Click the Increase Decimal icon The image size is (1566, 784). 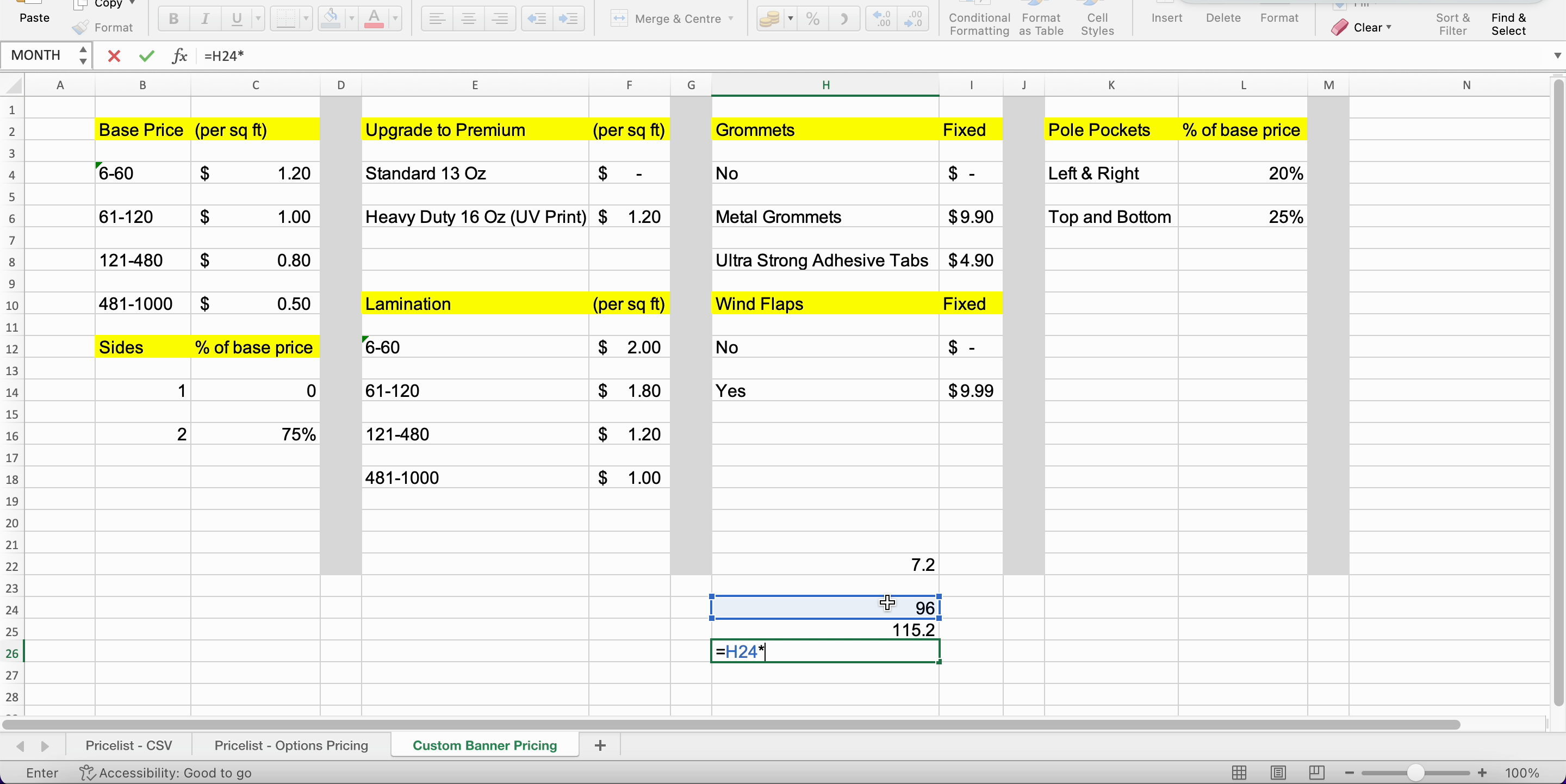[x=881, y=19]
